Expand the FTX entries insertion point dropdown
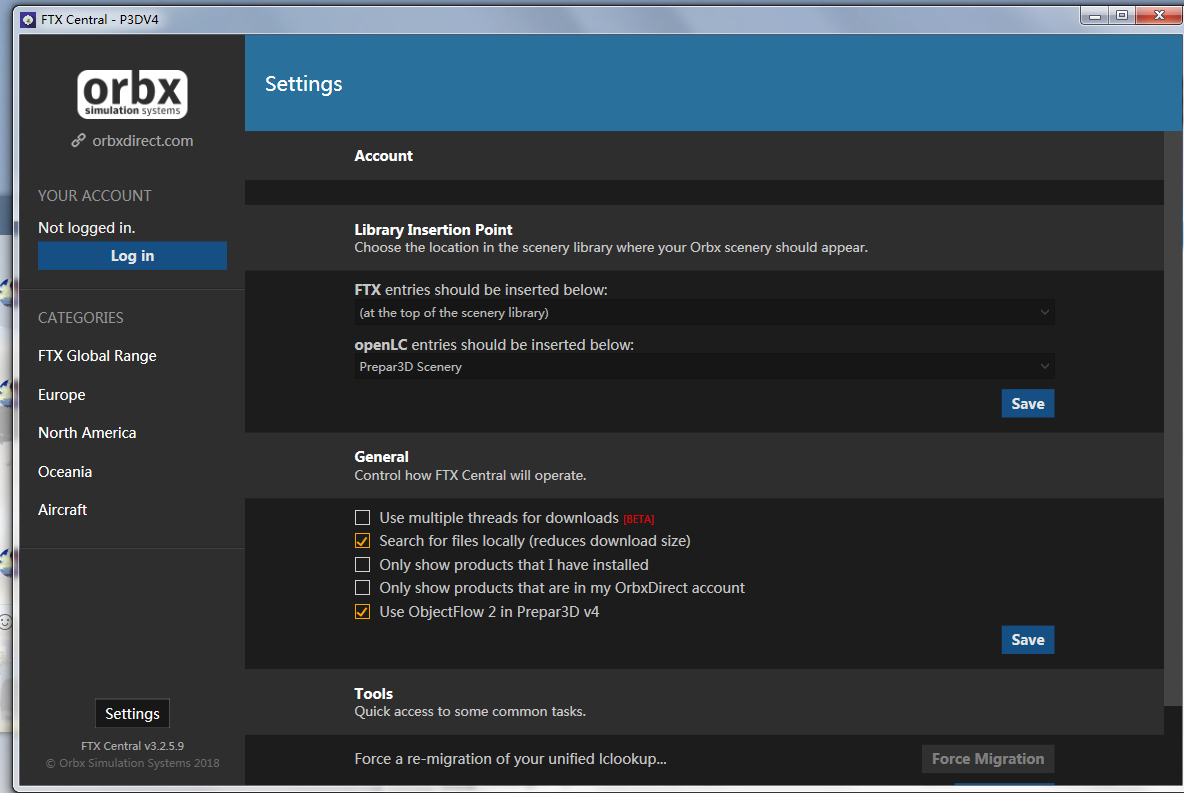Image resolution: width=1184 pixels, height=793 pixels. pos(704,313)
